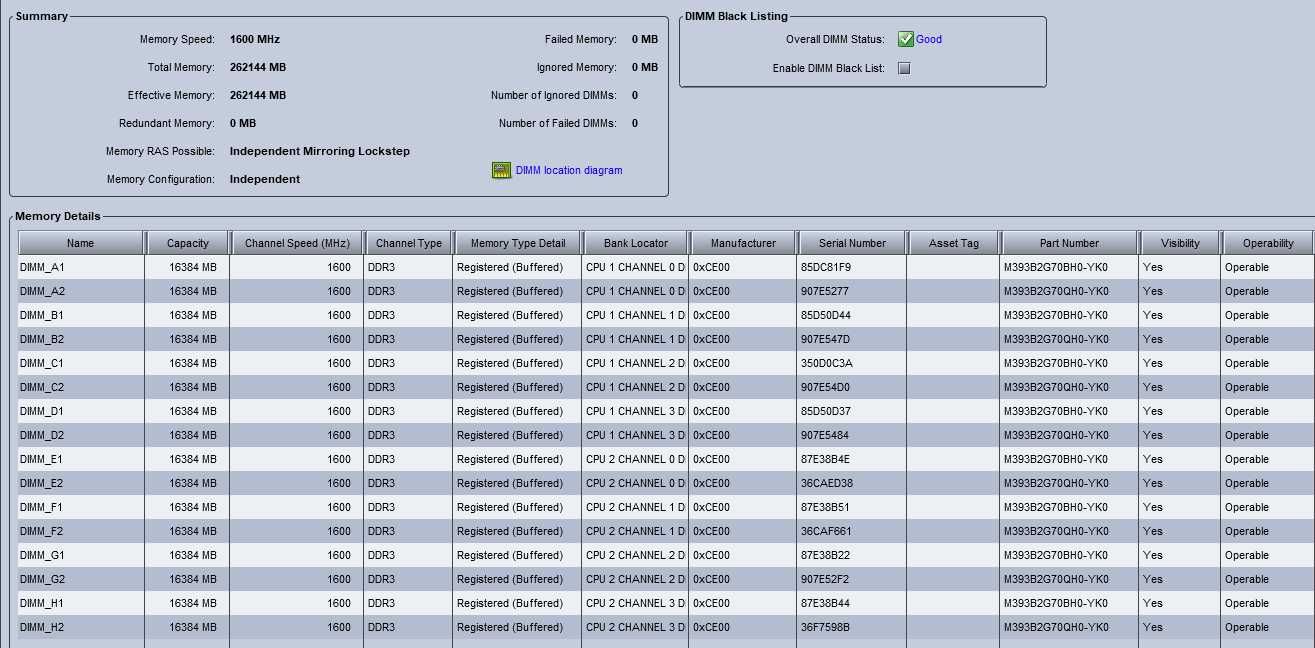Select the DIMM_G2 row name
Viewport: 1315px width, 648px height.
click(42, 579)
